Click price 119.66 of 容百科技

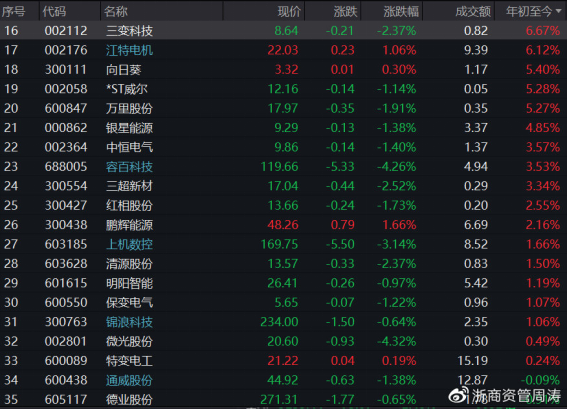click(280, 166)
